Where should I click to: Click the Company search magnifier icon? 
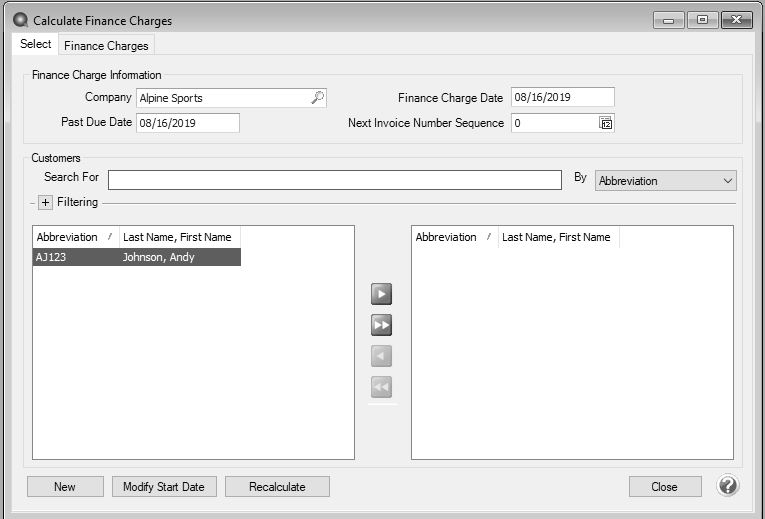coord(317,98)
